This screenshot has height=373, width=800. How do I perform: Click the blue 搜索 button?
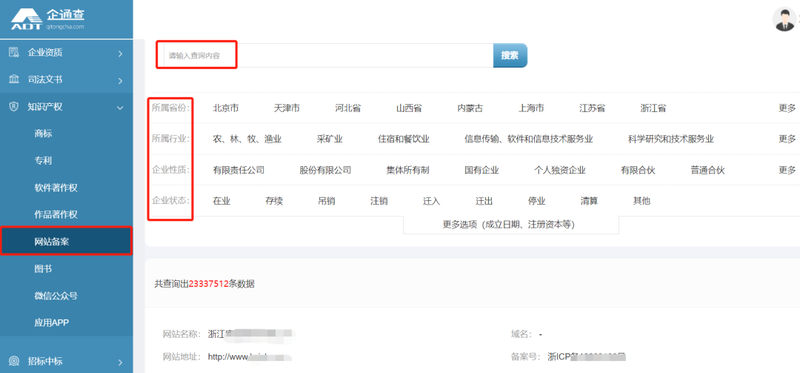[x=510, y=56]
